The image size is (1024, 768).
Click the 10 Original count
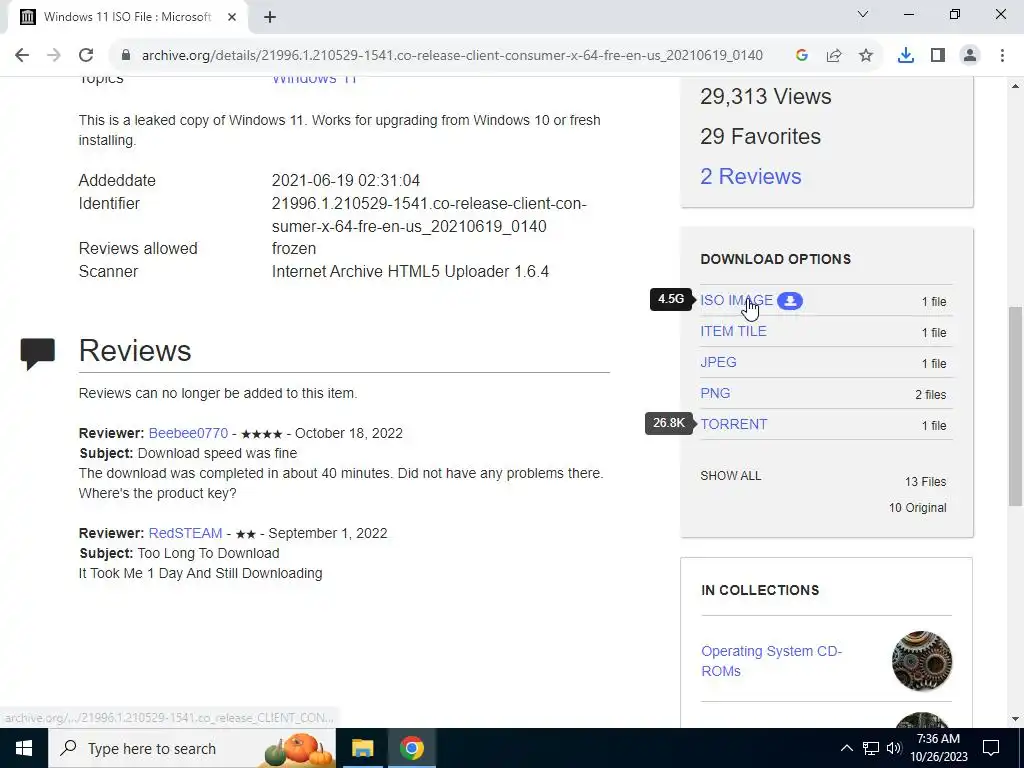pos(917,508)
